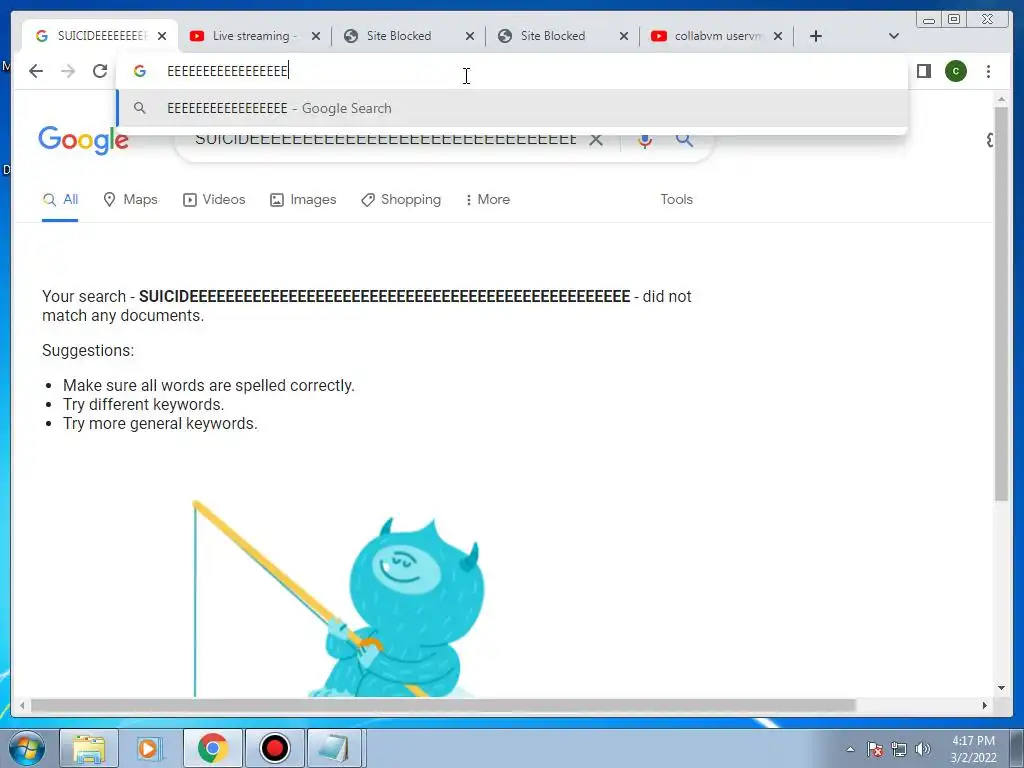The width and height of the screenshot is (1024, 768).
Task: Open the notepad-like app in taskbar
Action: click(334, 748)
